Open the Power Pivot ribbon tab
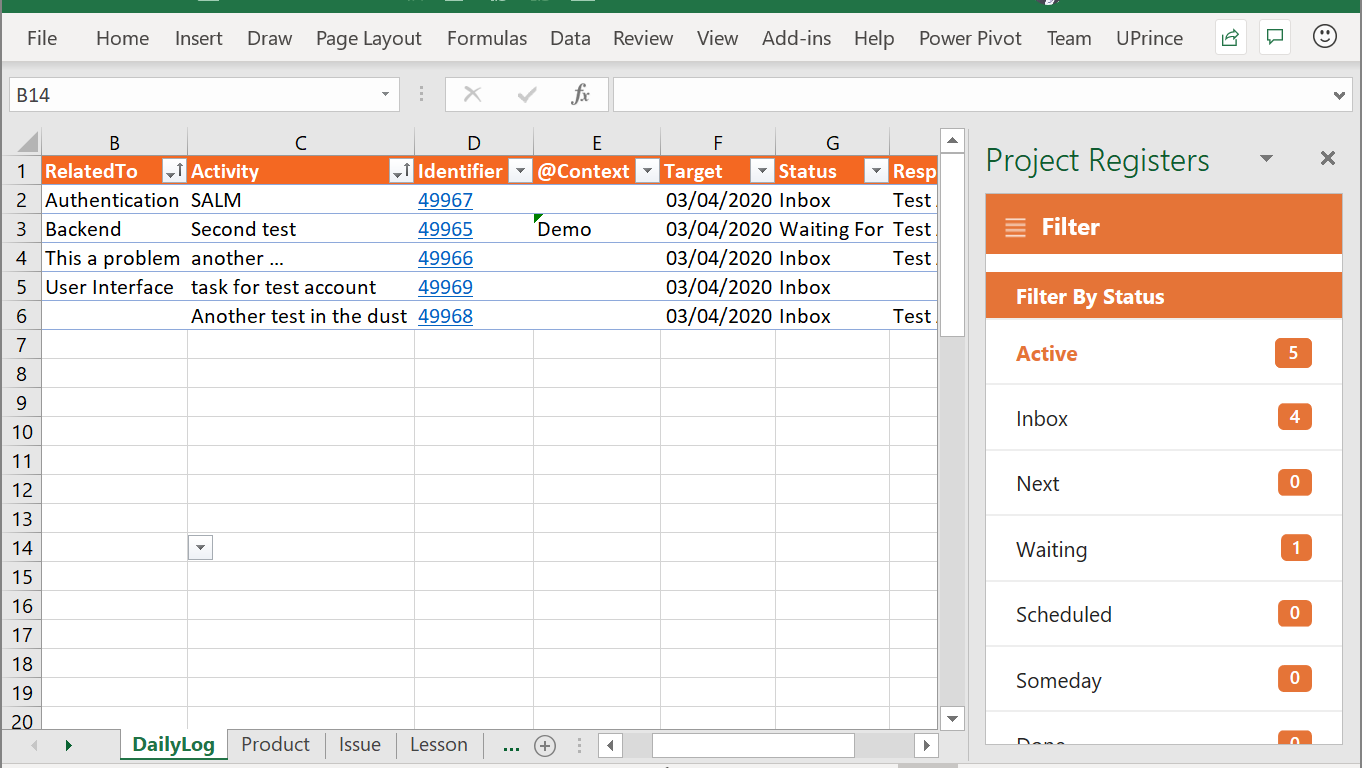Viewport: 1366px width, 768px height. click(970, 38)
